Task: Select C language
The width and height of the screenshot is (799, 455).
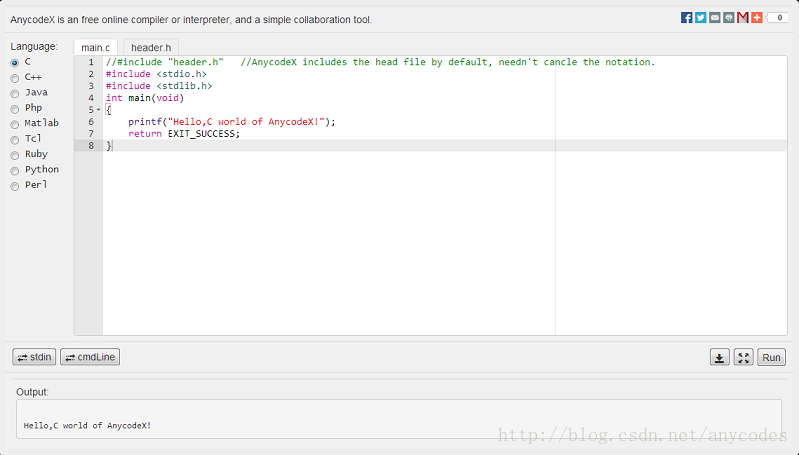Action: (x=15, y=62)
